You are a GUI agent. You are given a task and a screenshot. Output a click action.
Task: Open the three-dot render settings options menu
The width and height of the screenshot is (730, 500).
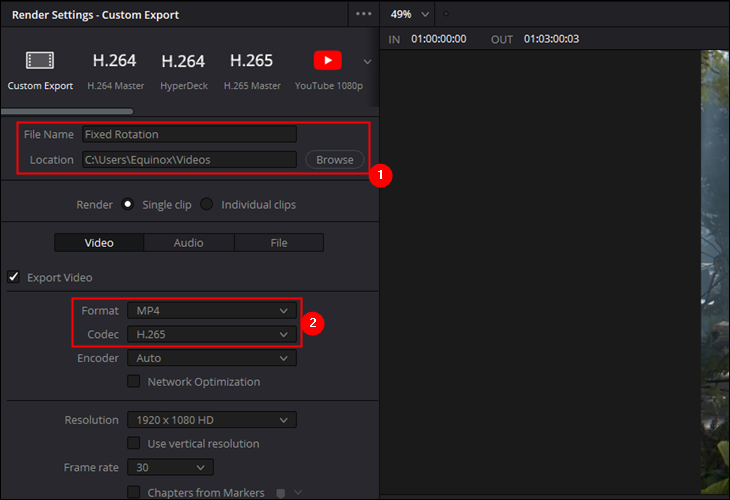(x=363, y=14)
